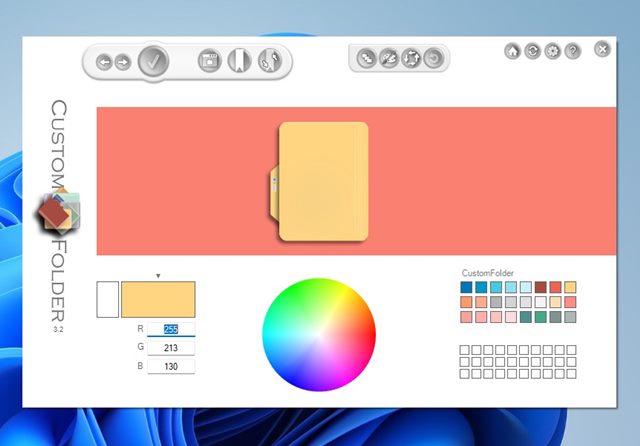Choose the pale light-blue swatch in first row
Viewport: 640px width, 446px height.
coord(526,287)
